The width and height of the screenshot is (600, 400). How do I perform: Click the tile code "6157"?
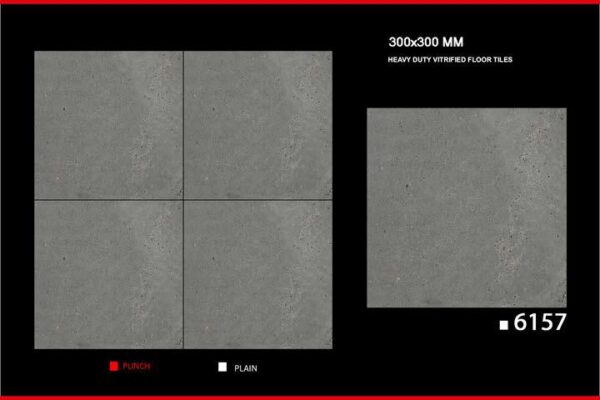540,322
